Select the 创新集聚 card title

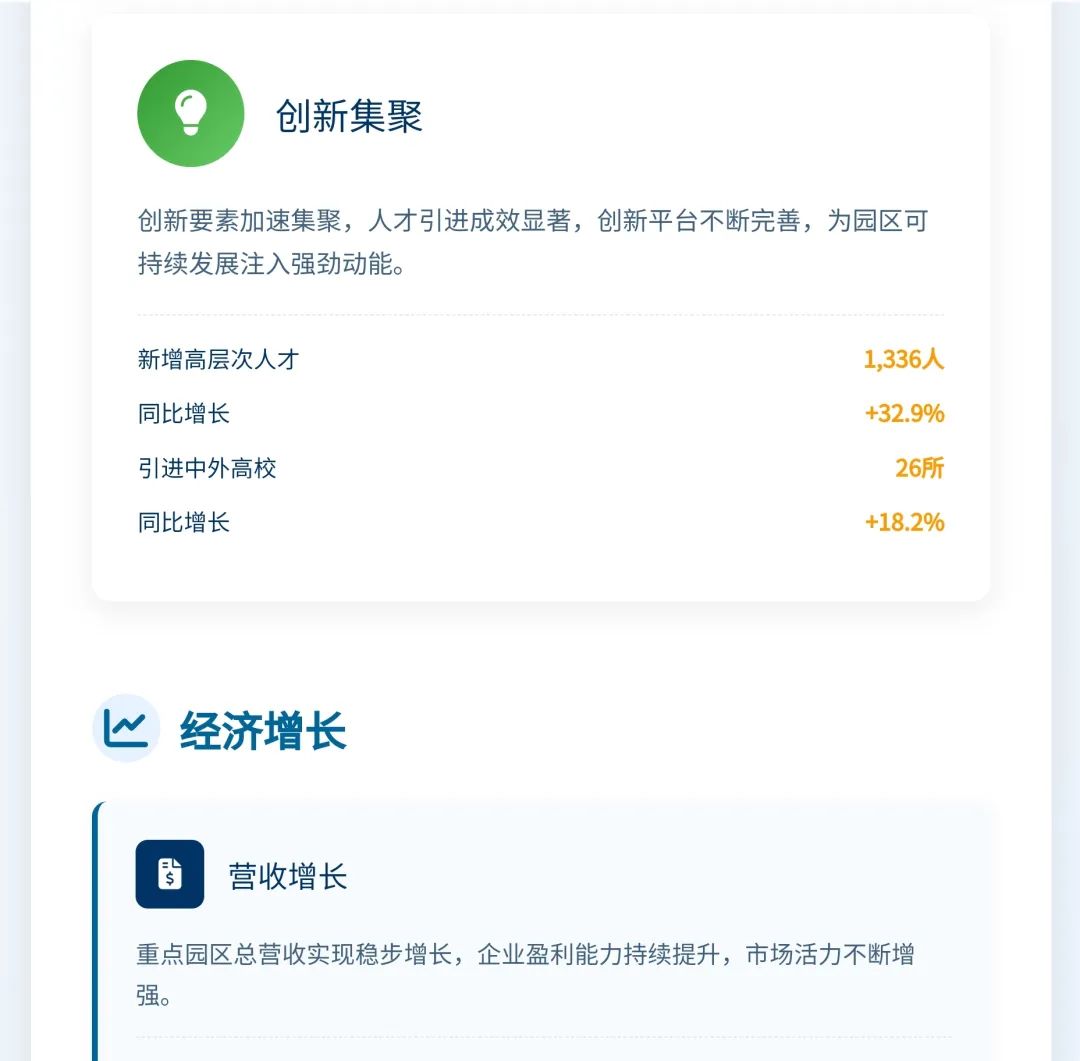349,115
